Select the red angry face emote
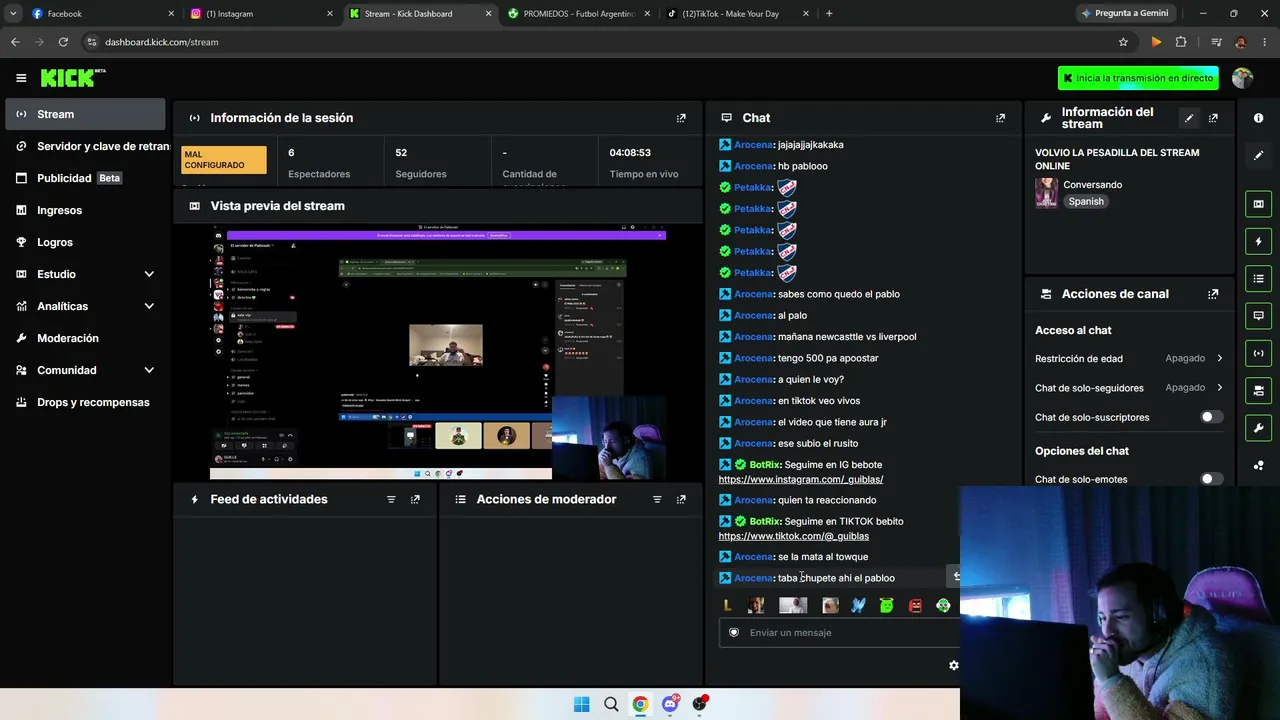Viewport: 1280px width, 720px height. point(915,605)
